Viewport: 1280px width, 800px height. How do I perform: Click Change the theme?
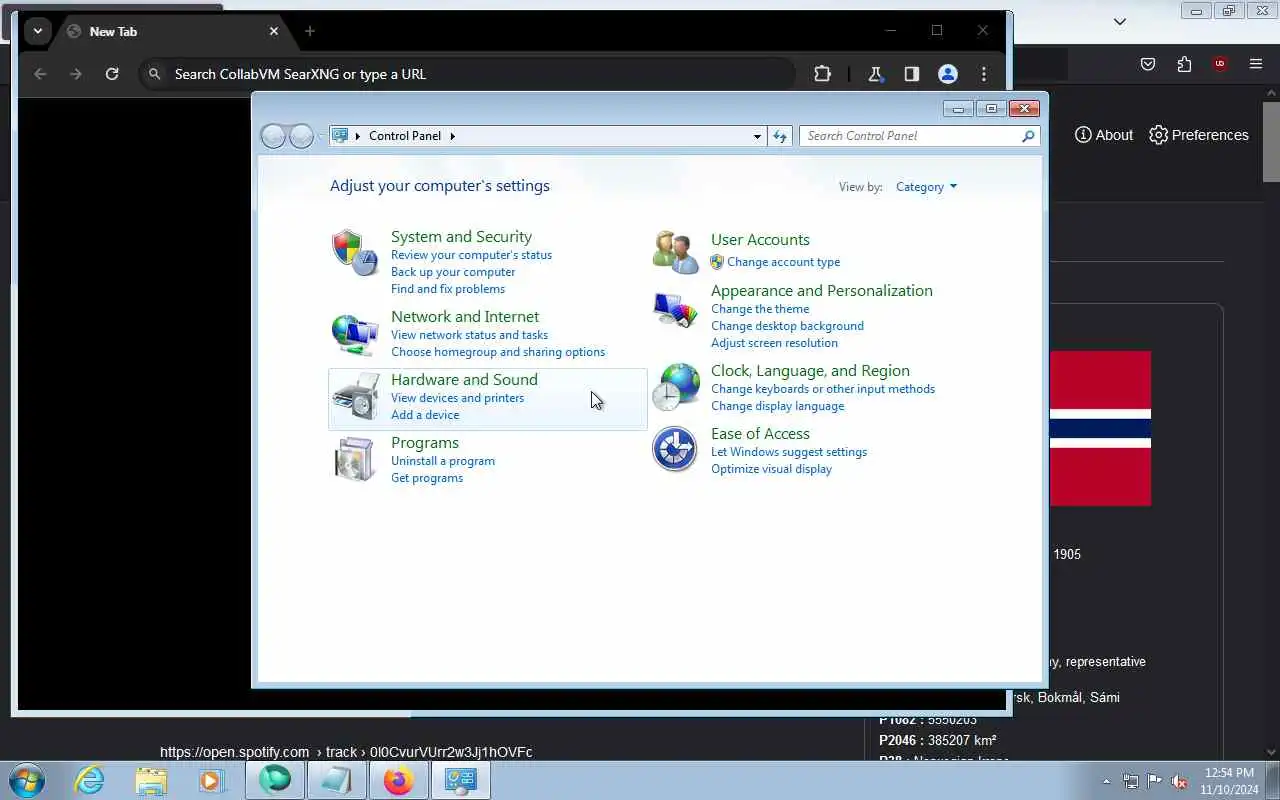[760, 309]
